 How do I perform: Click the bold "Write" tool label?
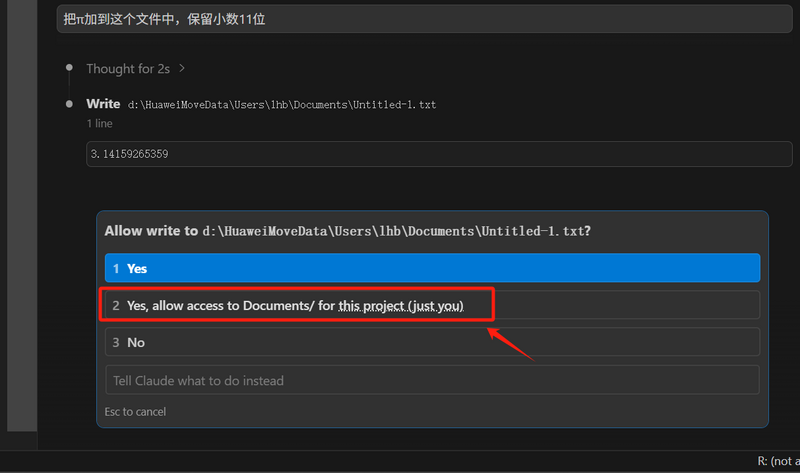click(x=103, y=104)
